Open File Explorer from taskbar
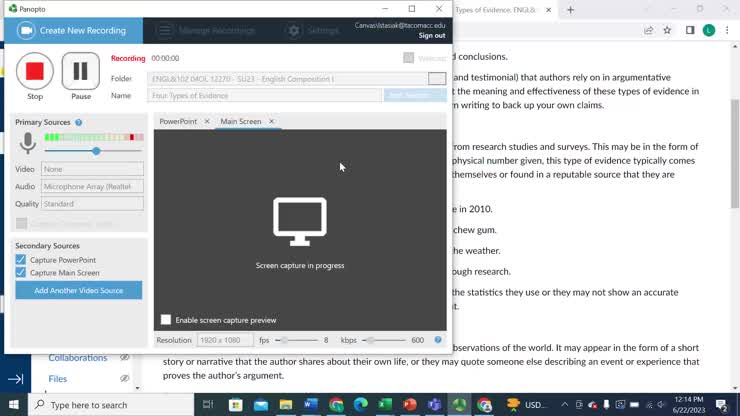The height and width of the screenshot is (416, 740). tap(286, 405)
